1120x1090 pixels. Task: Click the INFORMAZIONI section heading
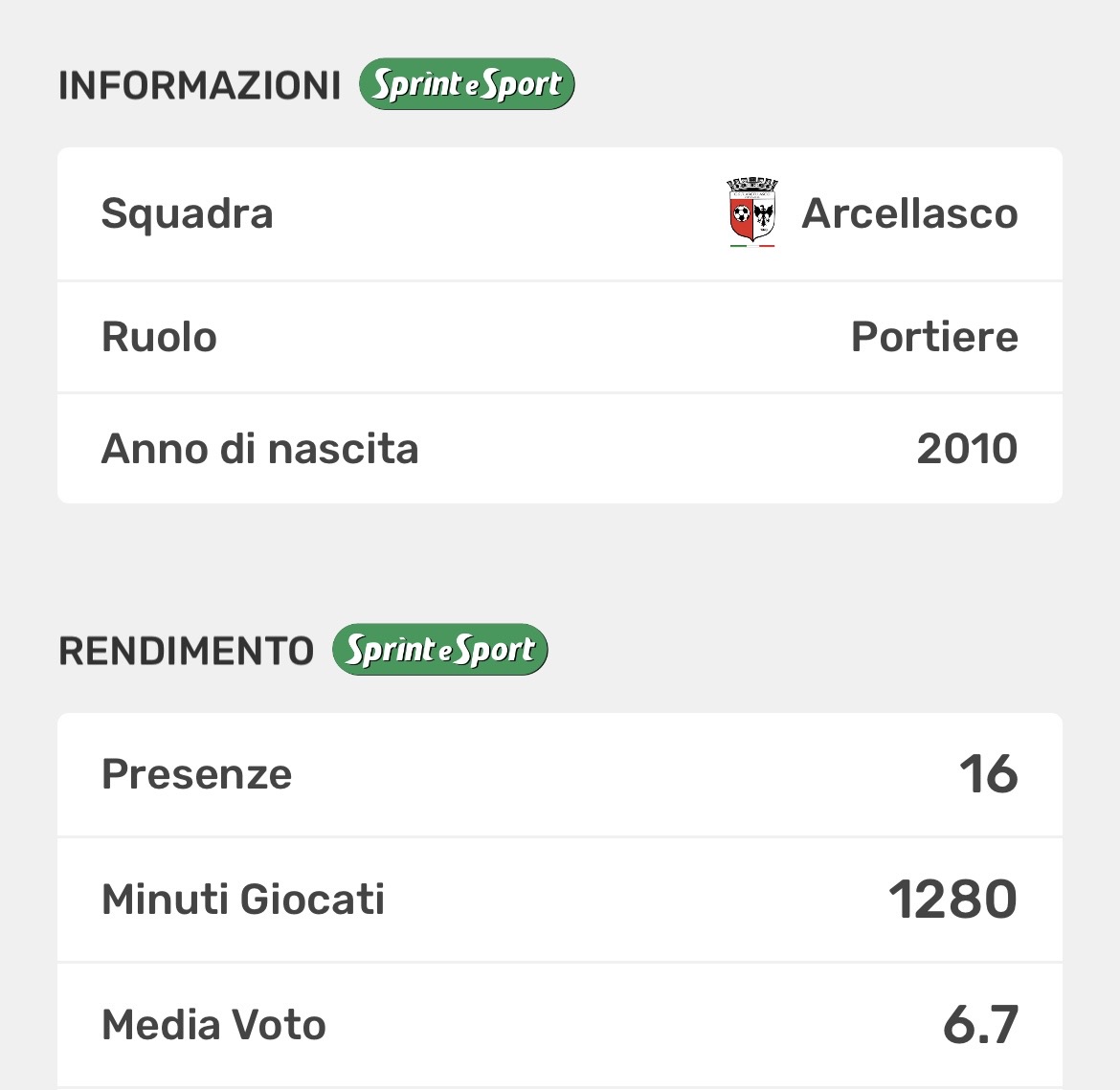click(x=200, y=85)
